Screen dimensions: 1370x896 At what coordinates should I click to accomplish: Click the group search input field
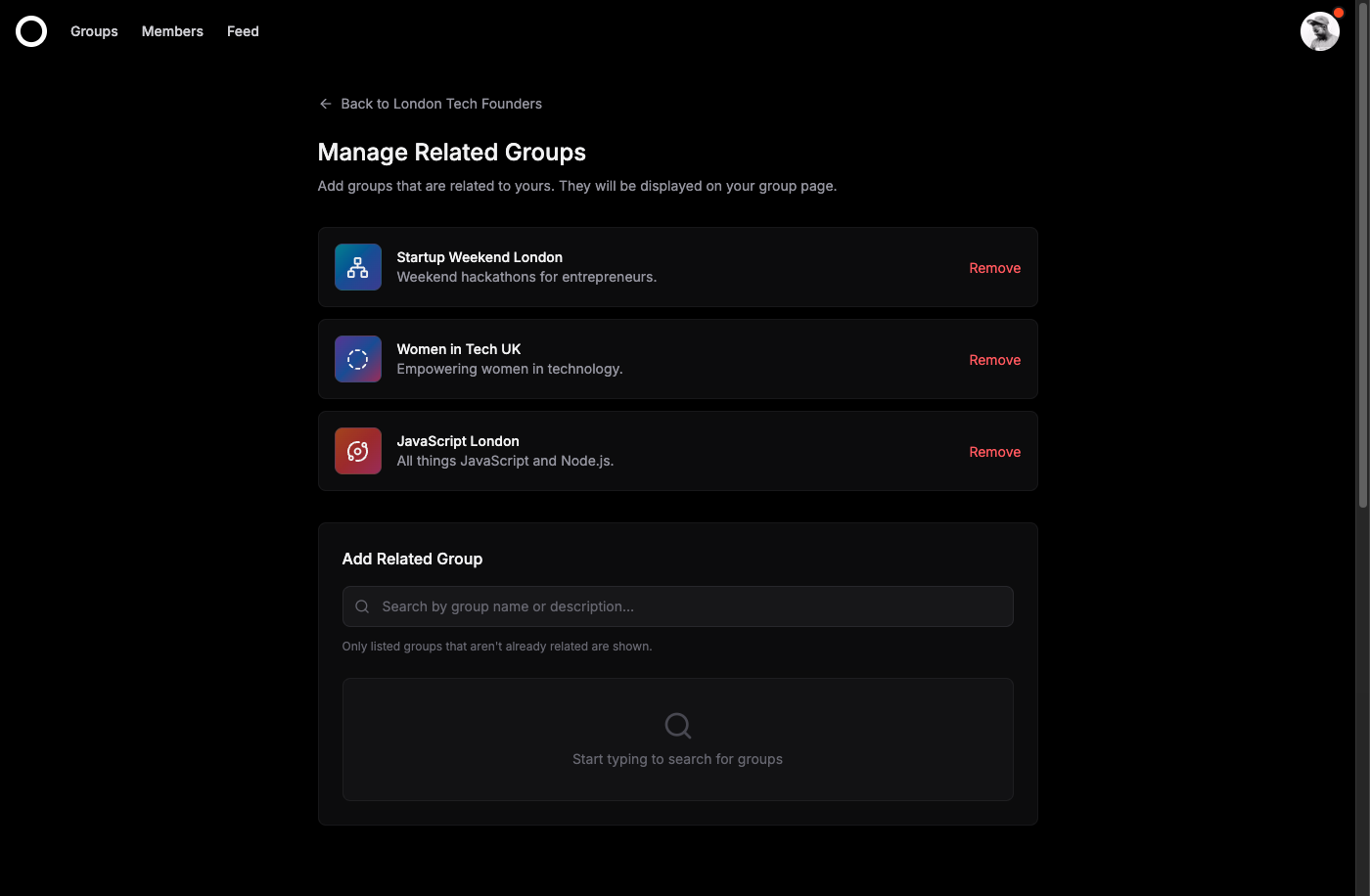[677, 606]
